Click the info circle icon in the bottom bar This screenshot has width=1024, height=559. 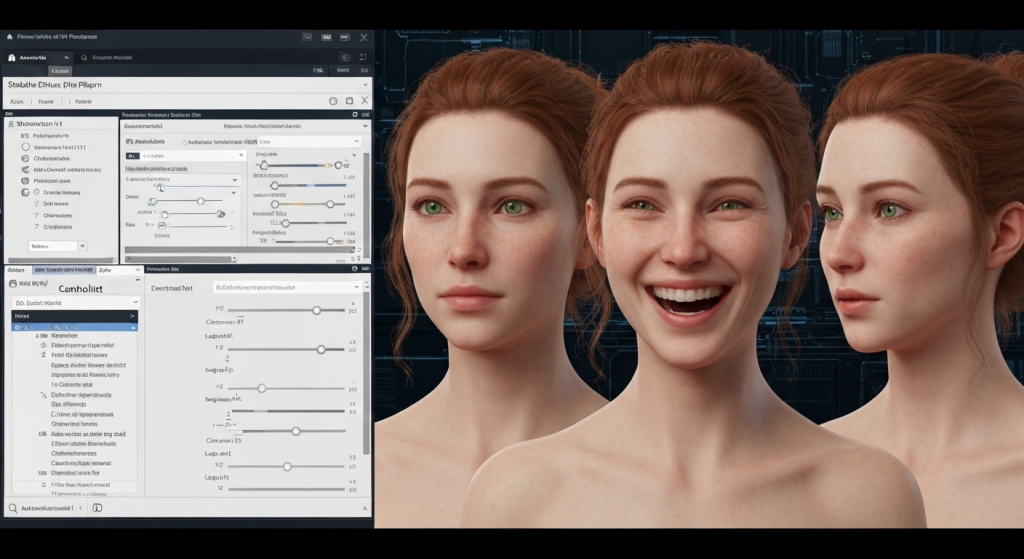97,508
